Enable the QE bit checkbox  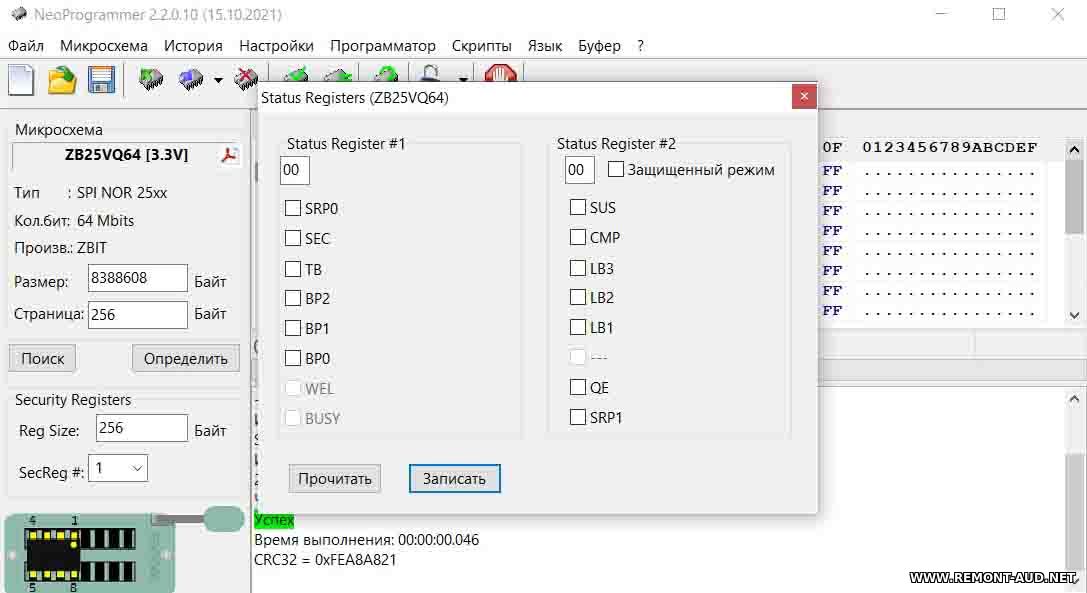click(x=577, y=387)
